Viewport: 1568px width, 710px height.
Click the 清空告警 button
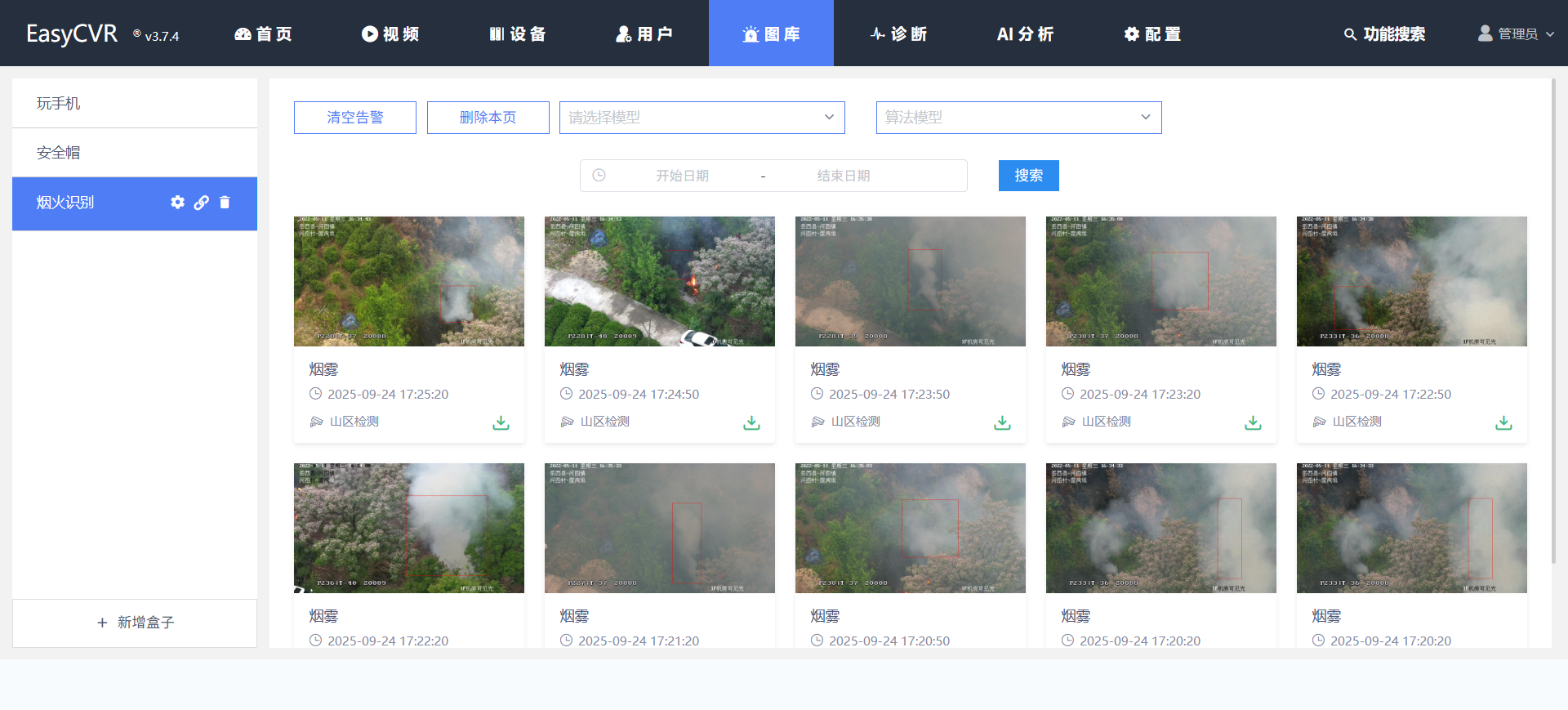tap(355, 118)
